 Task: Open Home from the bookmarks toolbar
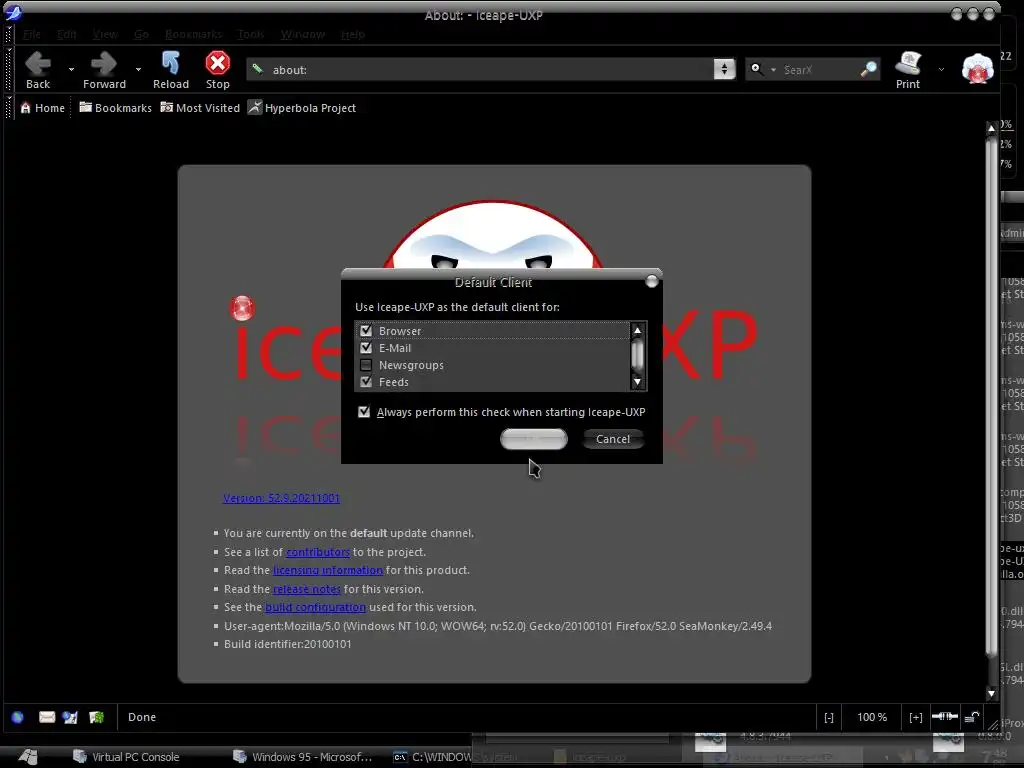[x=42, y=108]
